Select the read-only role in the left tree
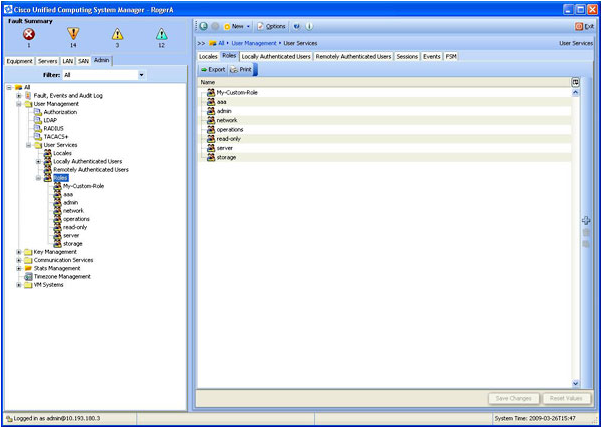601x427 pixels. (x=70, y=227)
